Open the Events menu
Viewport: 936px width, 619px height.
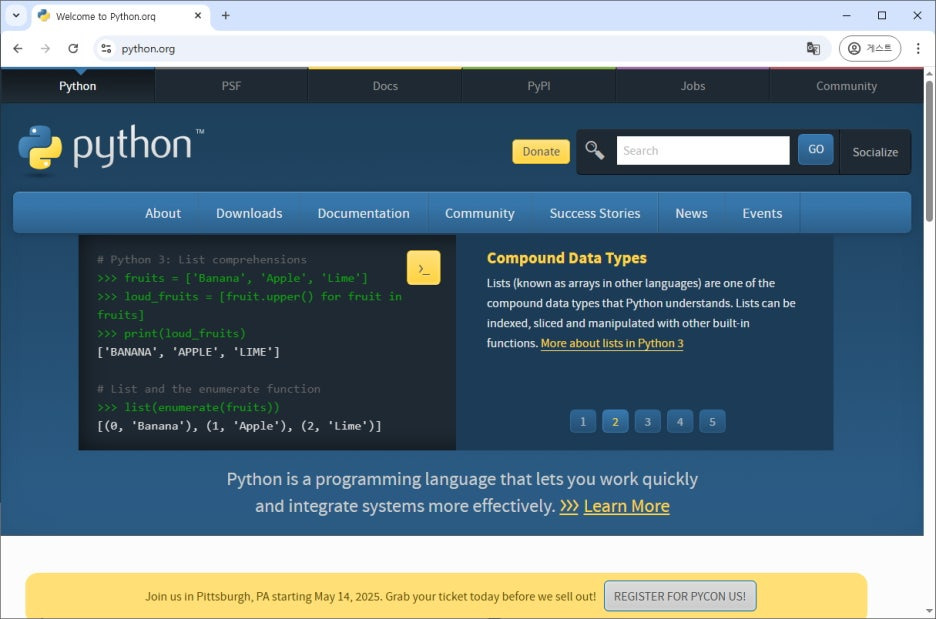coord(762,213)
